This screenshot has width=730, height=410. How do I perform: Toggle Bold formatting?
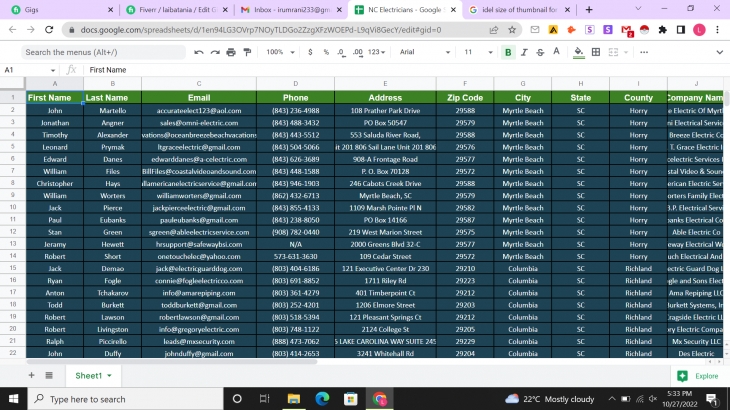coord(508,52)
